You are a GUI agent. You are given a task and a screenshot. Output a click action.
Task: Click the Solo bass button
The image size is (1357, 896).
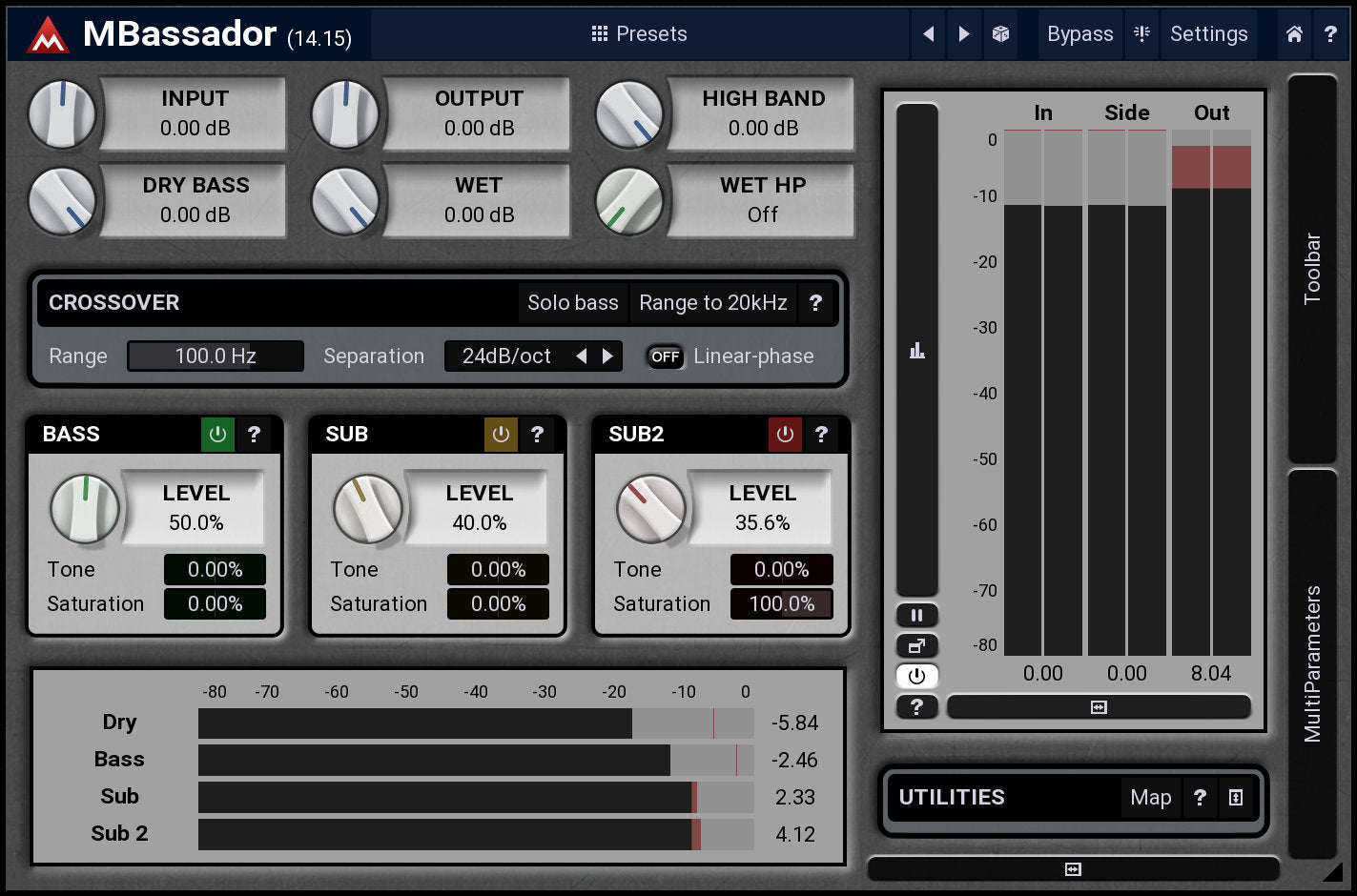click(573, 303)
